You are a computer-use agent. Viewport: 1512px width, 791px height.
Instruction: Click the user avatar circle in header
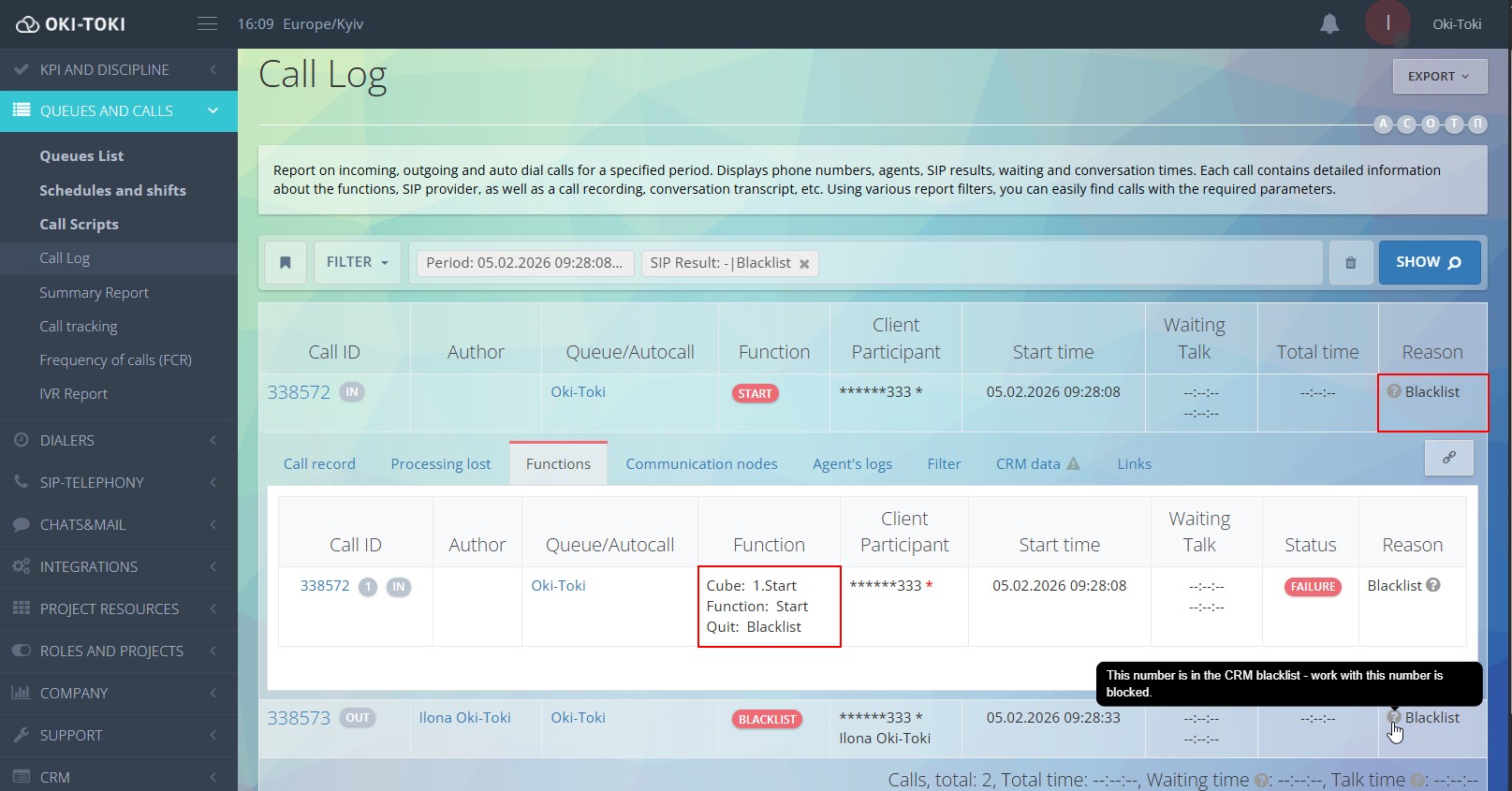[x=1387, y=23]
